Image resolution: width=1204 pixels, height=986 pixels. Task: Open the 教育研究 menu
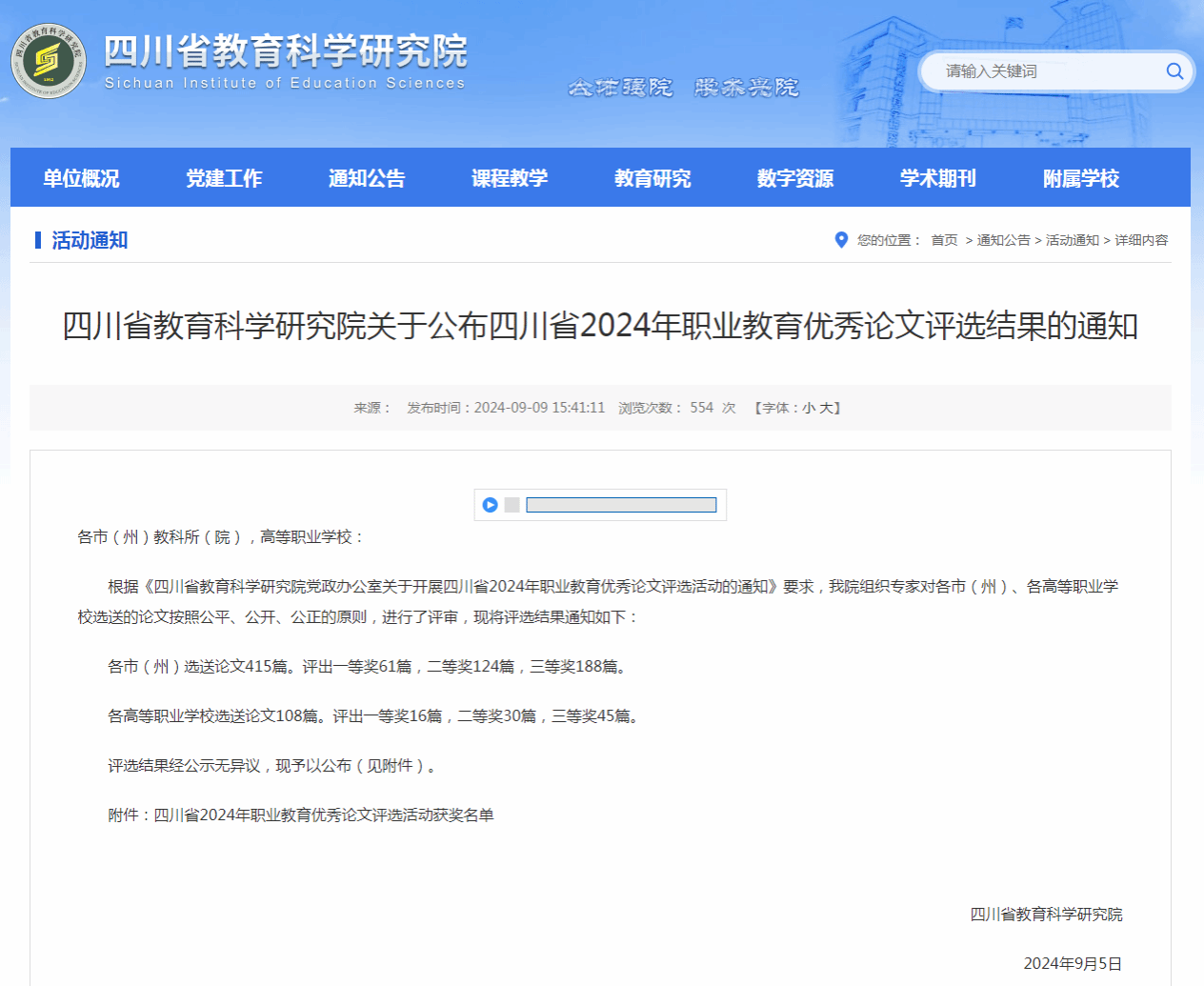point(652,178)
